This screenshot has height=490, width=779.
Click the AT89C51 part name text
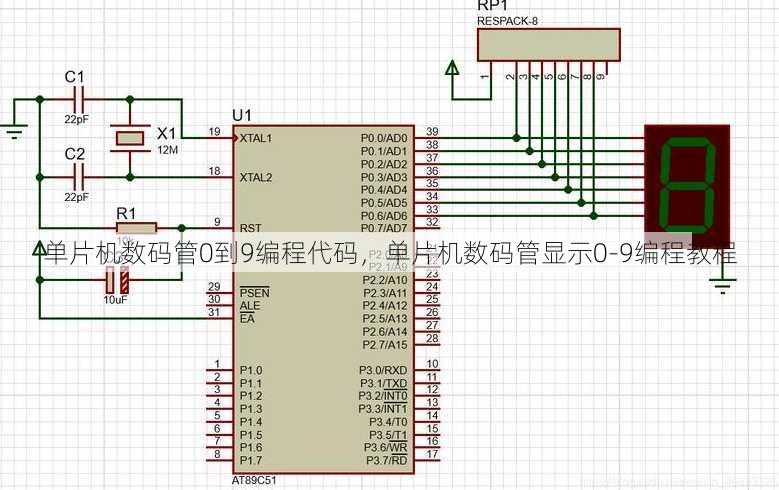[254, 481]
